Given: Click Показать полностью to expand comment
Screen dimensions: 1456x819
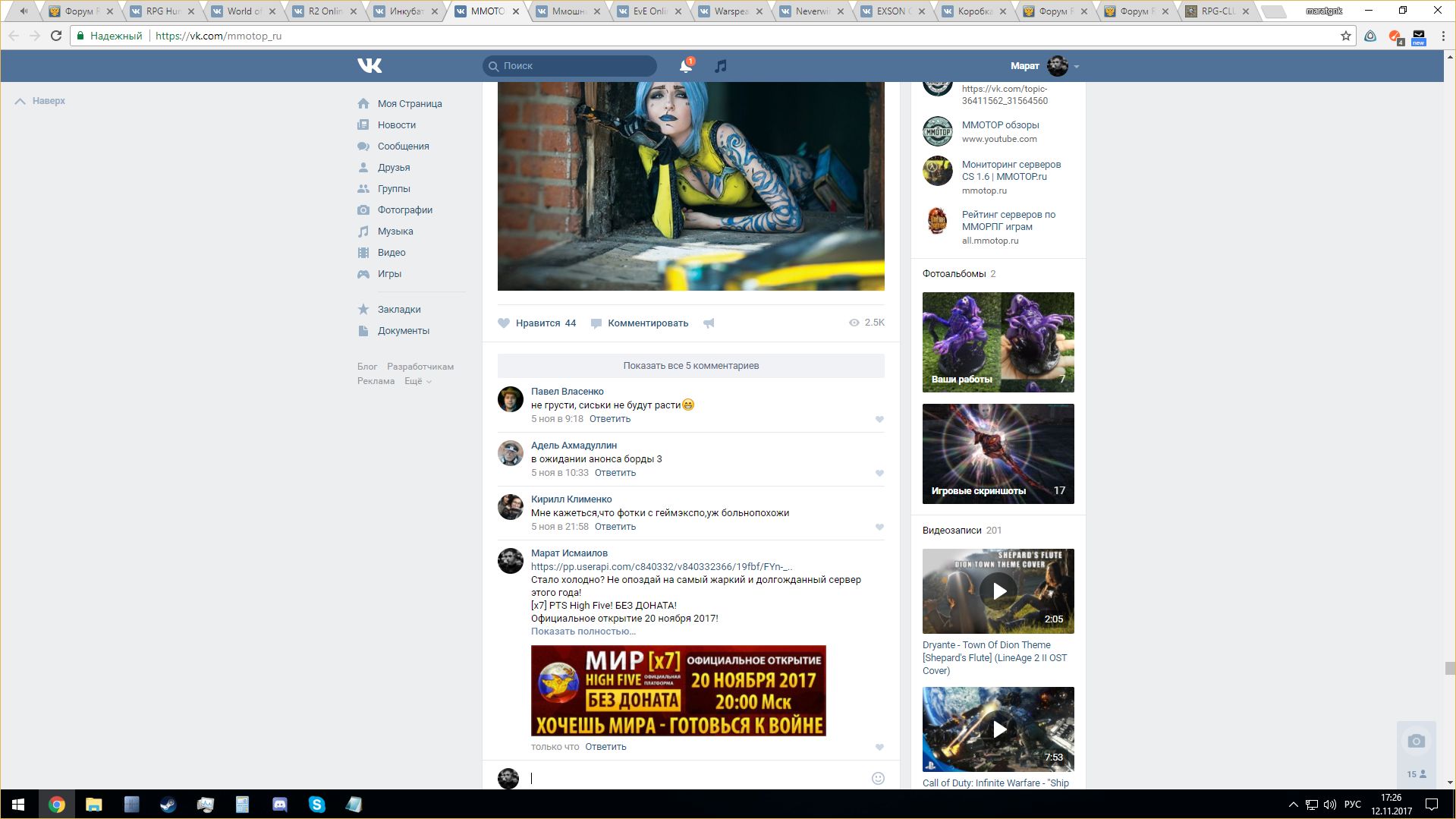Looking at the screenshot, I should (583, 632).
